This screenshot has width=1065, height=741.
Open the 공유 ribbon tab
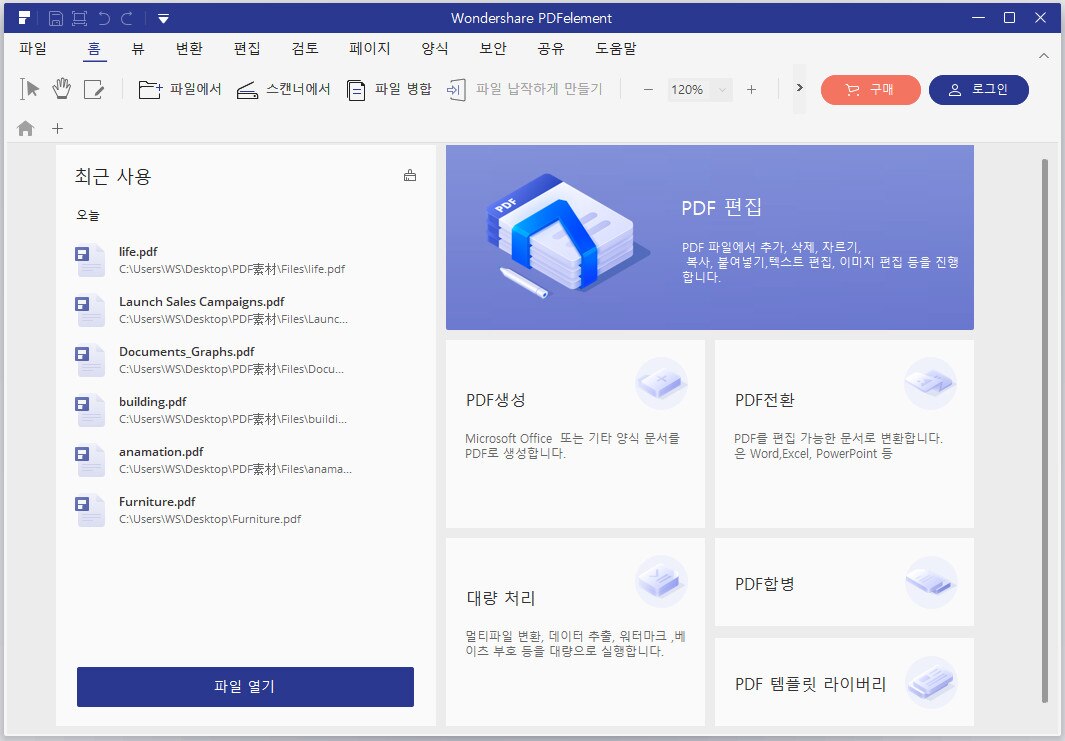[x=550, y=48]
